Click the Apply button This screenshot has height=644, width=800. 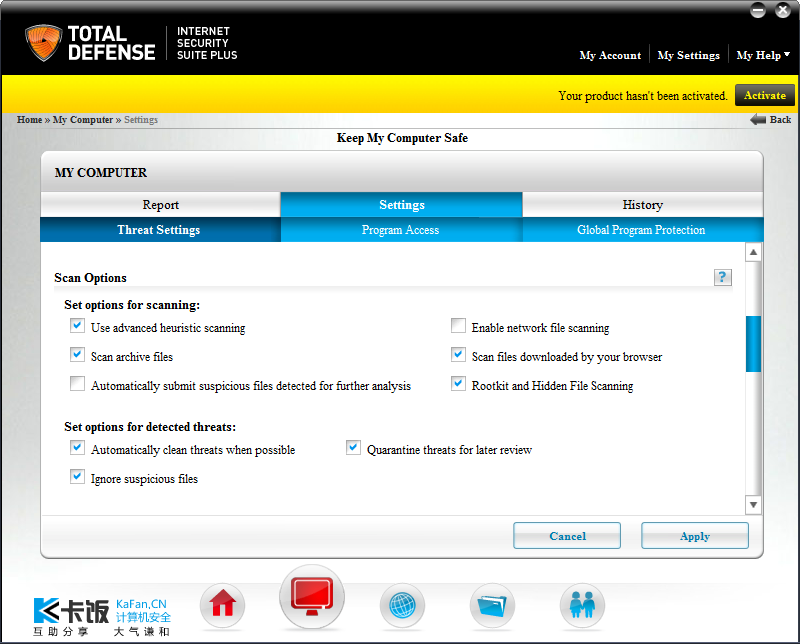coord(695,536)
